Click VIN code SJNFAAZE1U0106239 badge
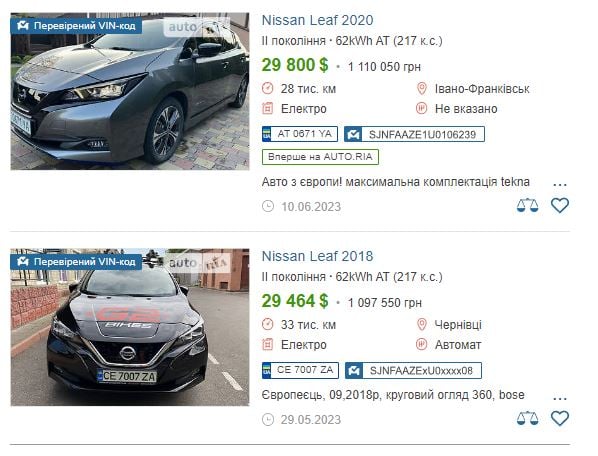 point(414,134)
